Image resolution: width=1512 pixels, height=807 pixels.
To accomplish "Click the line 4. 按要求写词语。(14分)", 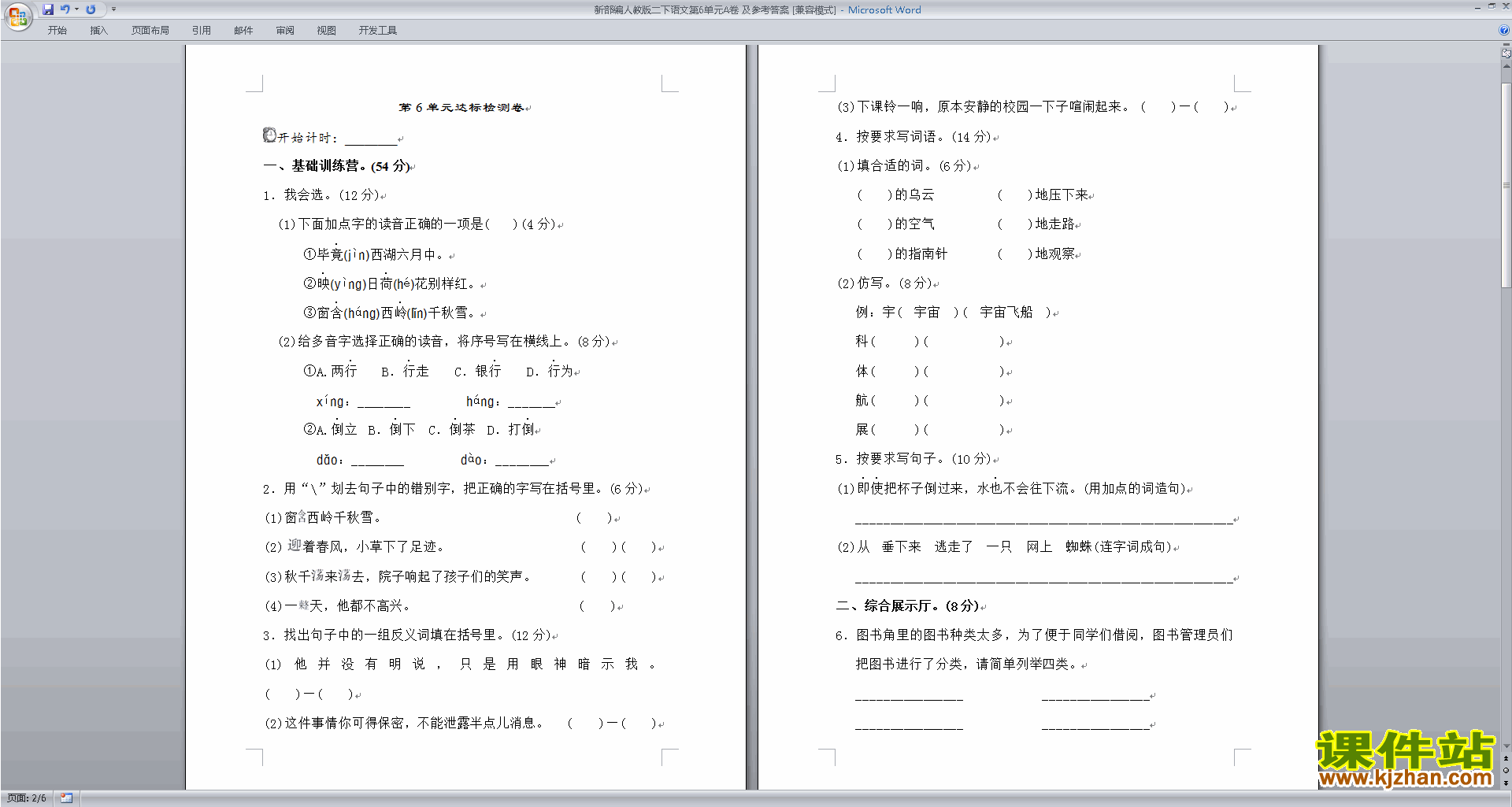I will tap(914, 137).
